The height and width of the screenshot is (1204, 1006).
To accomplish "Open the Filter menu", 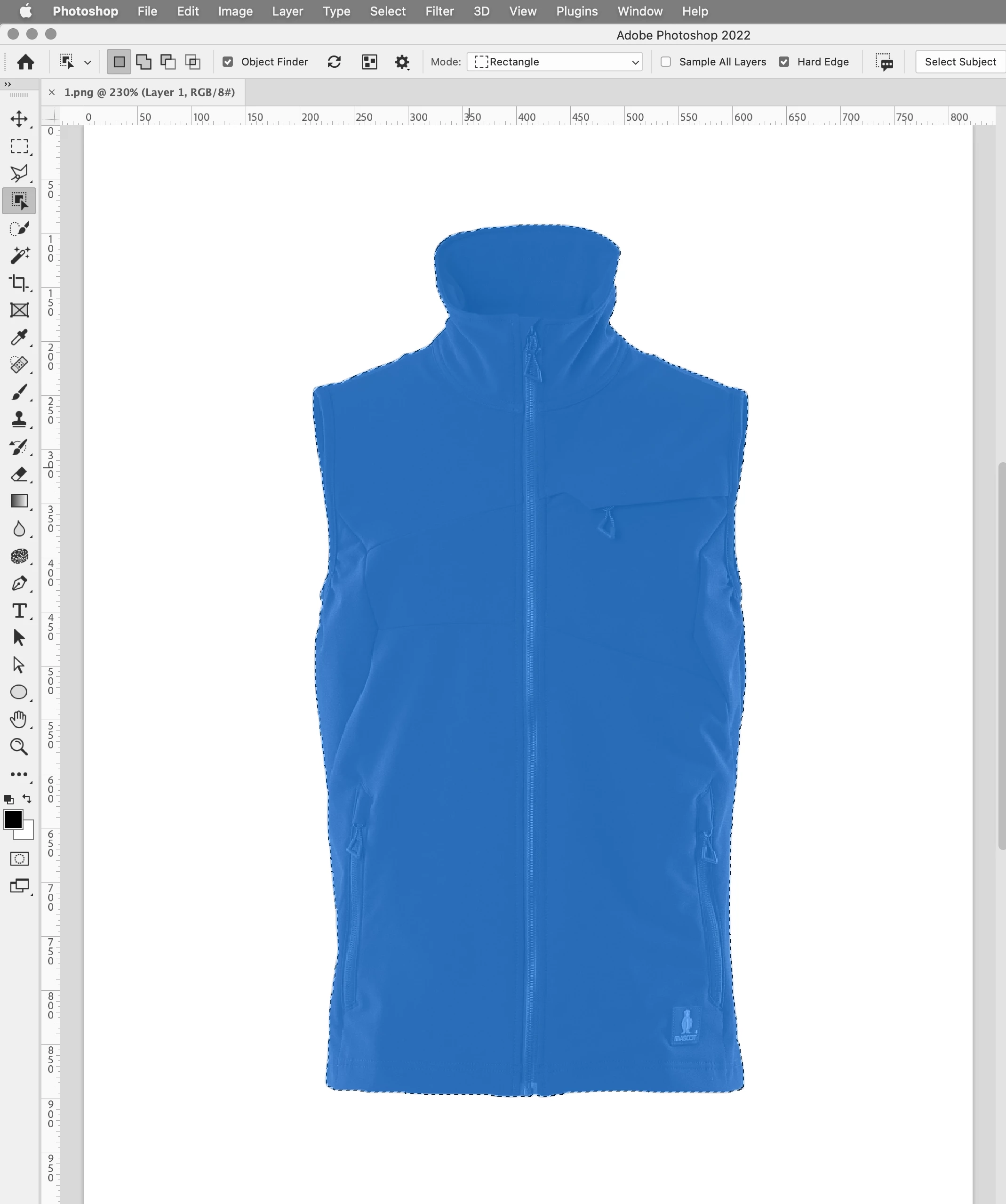I will (x=439, y=11).
